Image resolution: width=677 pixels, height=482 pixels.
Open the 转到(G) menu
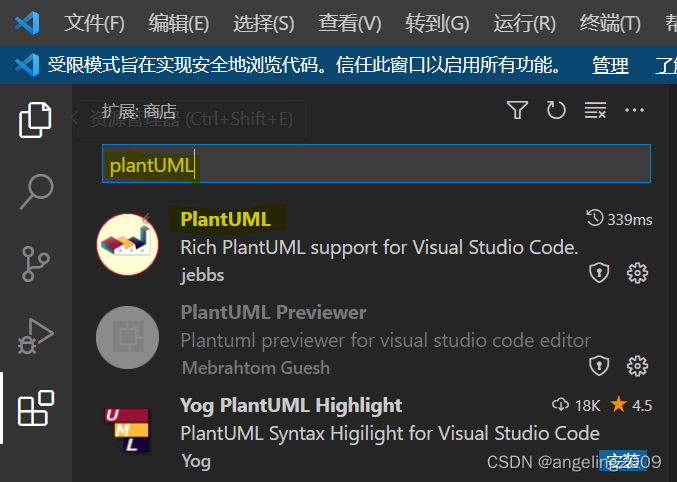437,23
